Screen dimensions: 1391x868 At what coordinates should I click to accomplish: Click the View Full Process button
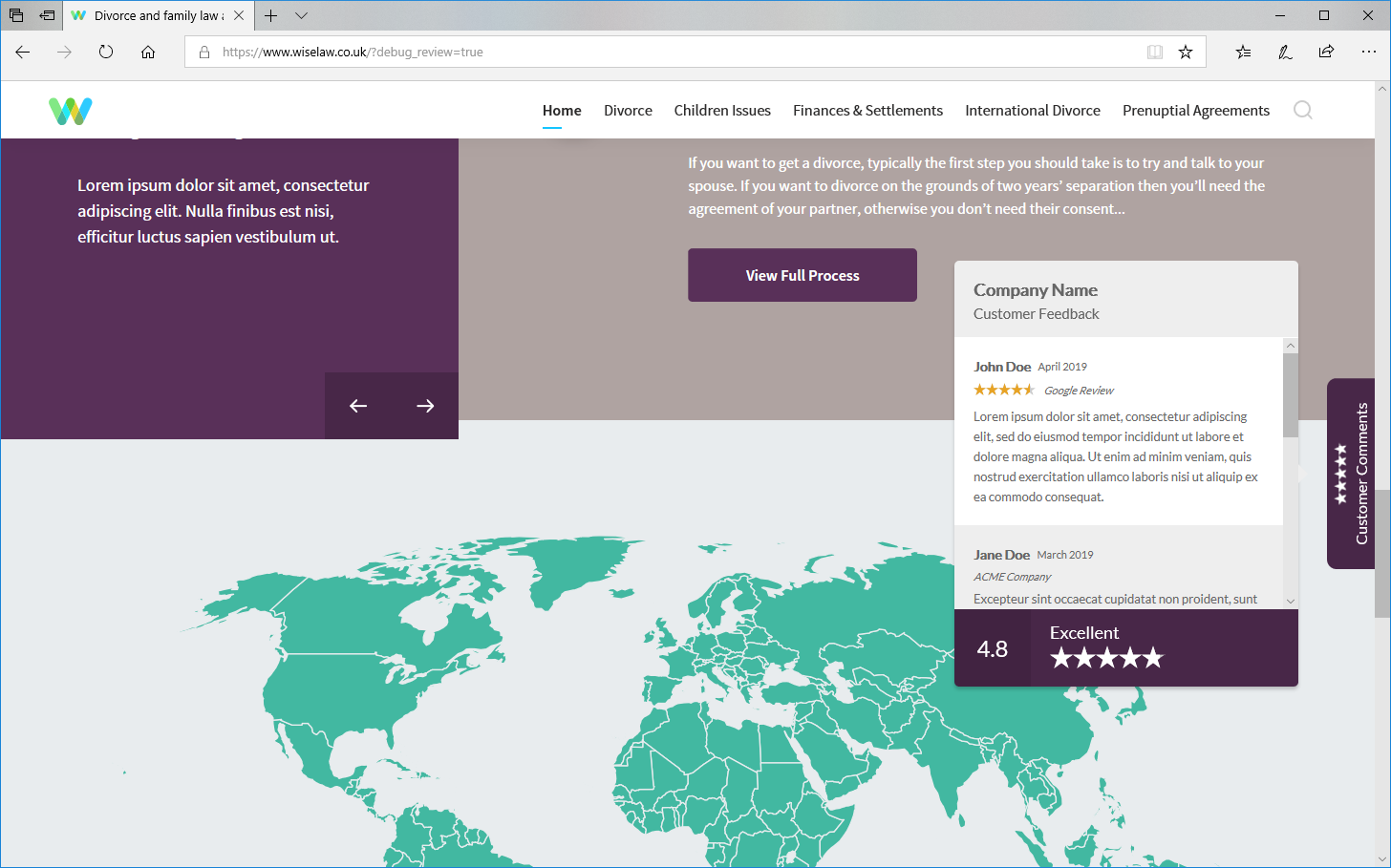pos(802,275)
